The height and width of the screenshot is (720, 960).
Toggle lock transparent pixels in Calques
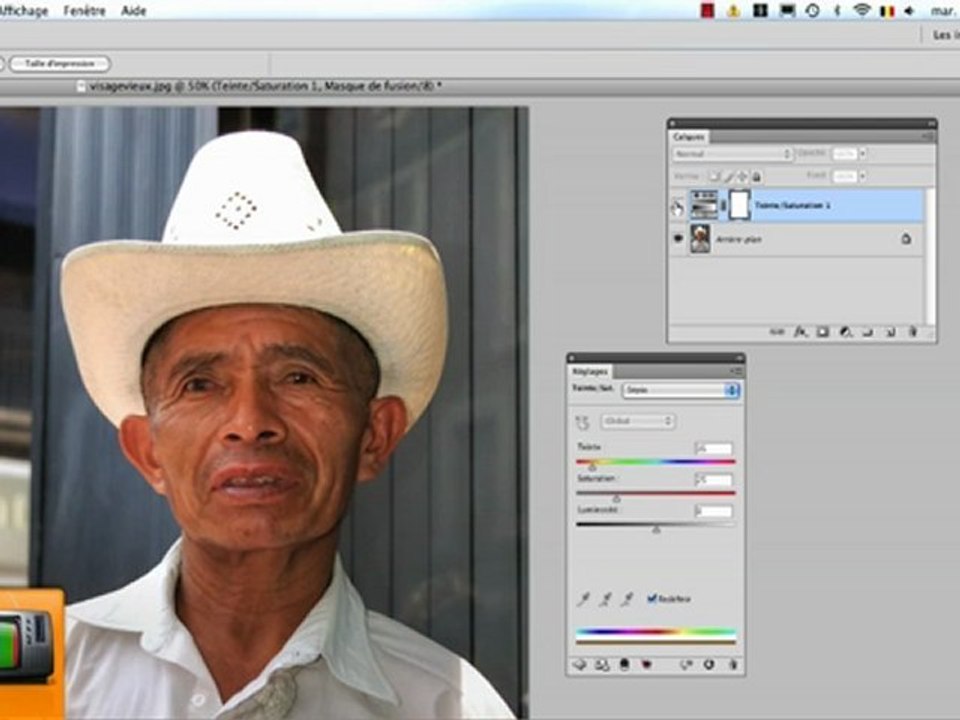(714, 177)
